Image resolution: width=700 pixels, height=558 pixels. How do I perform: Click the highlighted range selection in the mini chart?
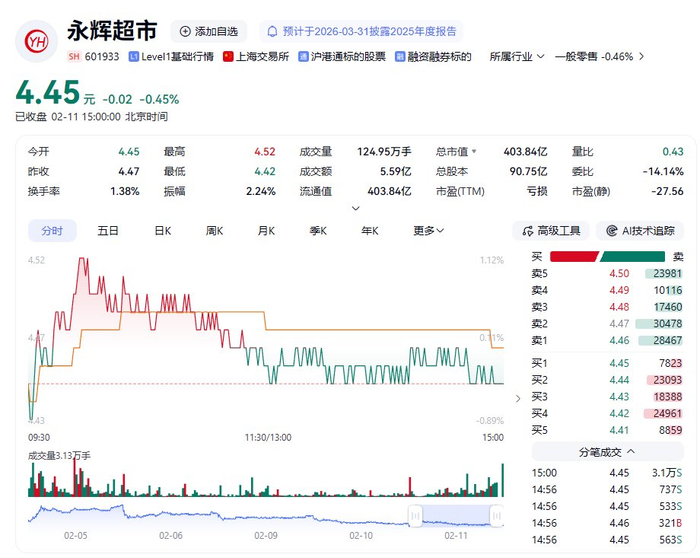[x=456, y=516]
